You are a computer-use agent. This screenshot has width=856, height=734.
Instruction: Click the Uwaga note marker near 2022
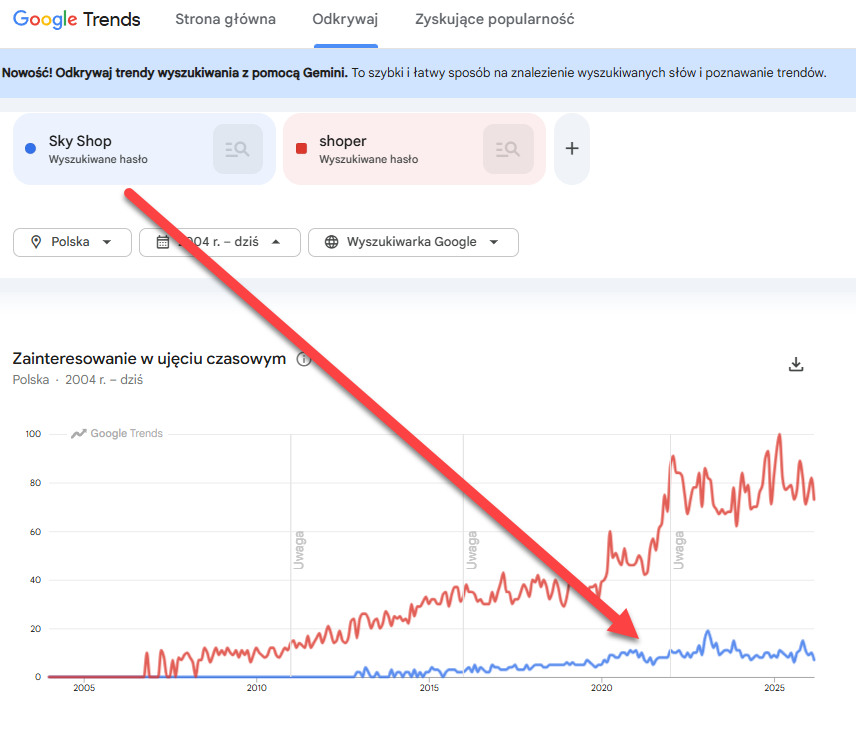click(679, 551)
